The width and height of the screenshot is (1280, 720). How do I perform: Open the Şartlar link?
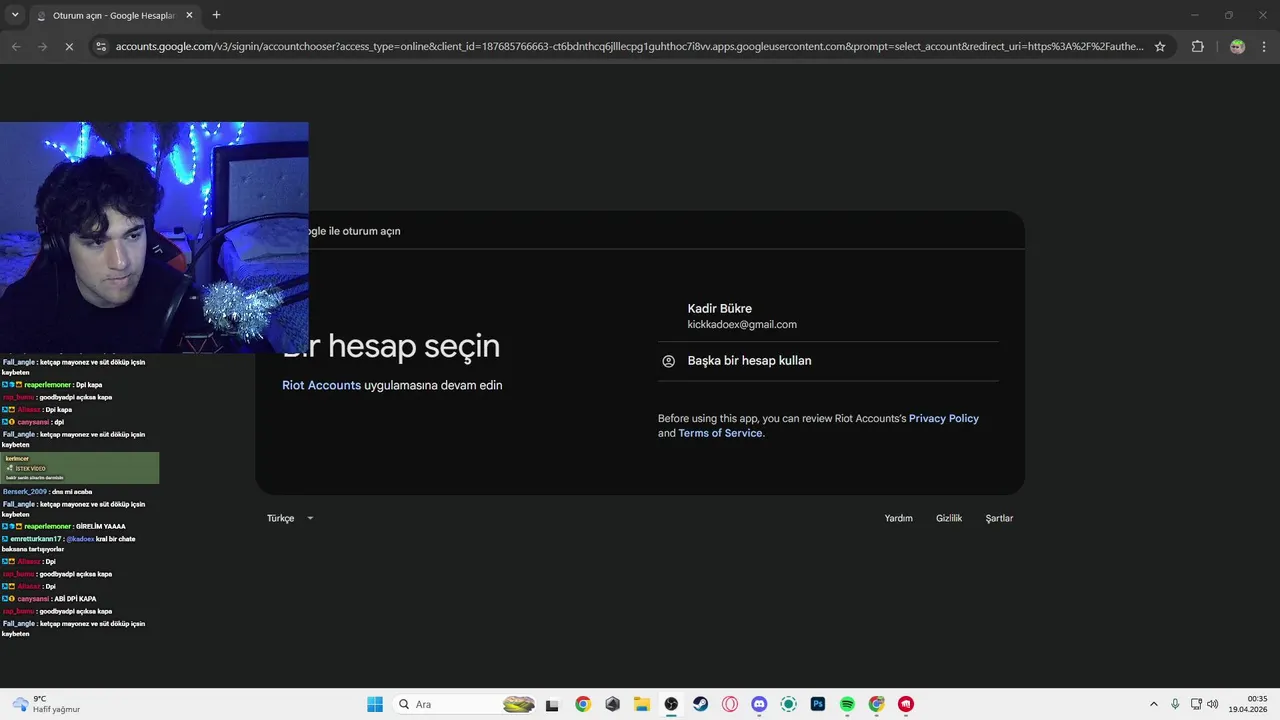tap(999, 518)
